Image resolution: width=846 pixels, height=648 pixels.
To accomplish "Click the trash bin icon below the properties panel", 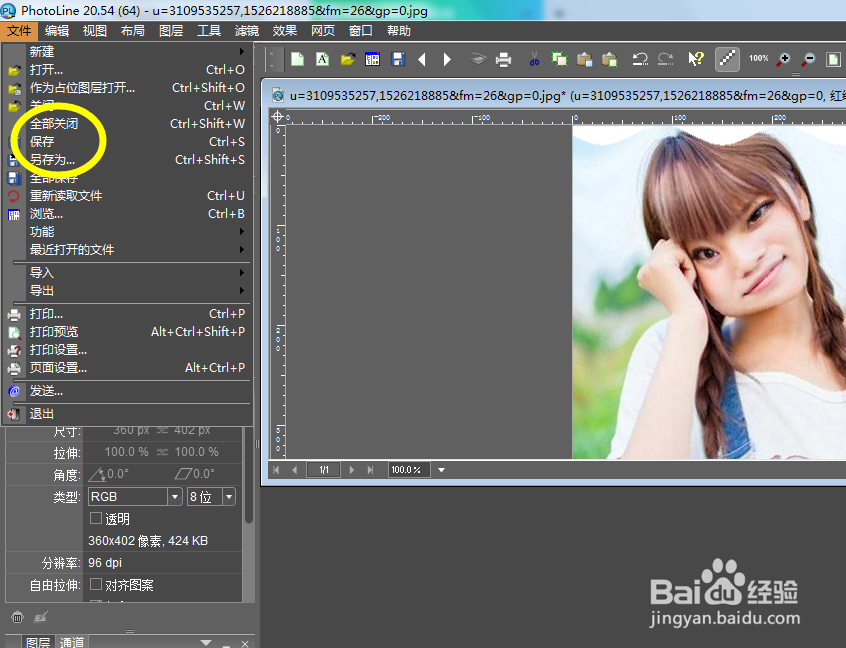I will (x=17, y=617).
